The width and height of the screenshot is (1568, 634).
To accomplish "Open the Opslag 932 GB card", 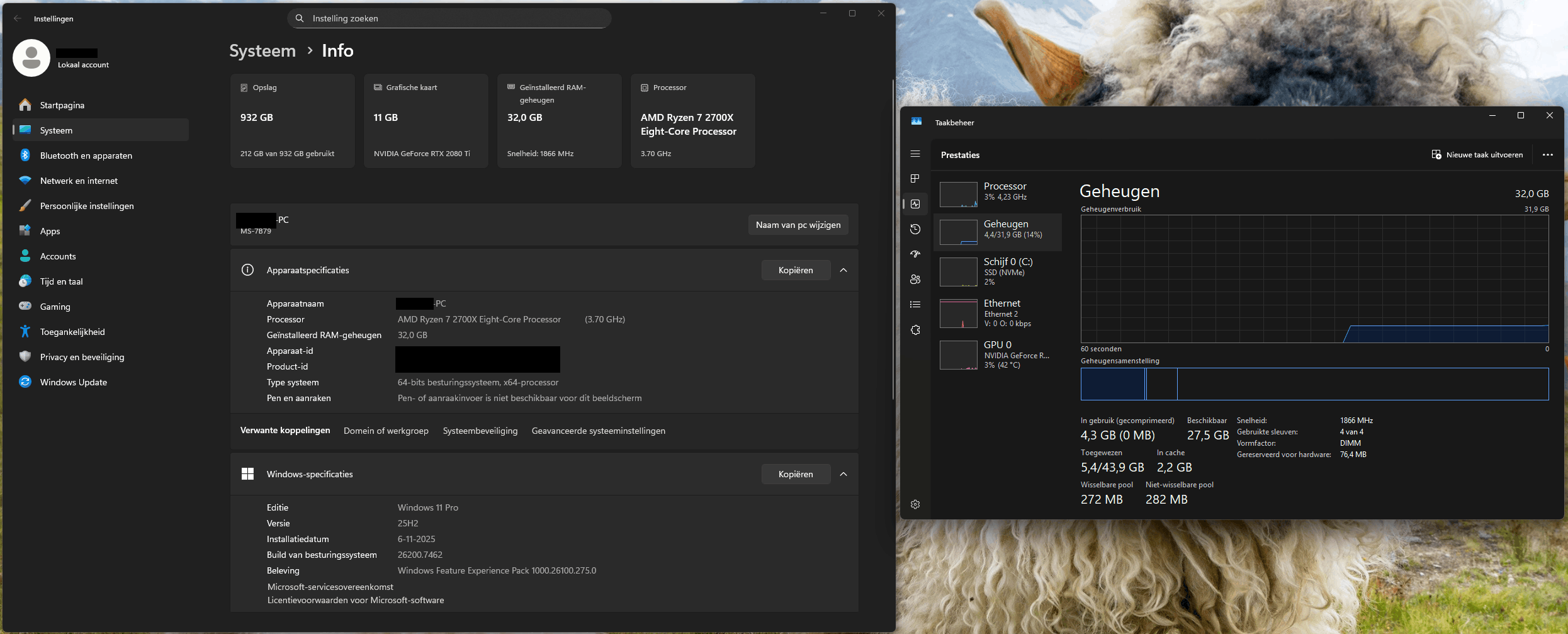I will pyautogui.click(x=293, y=121).
